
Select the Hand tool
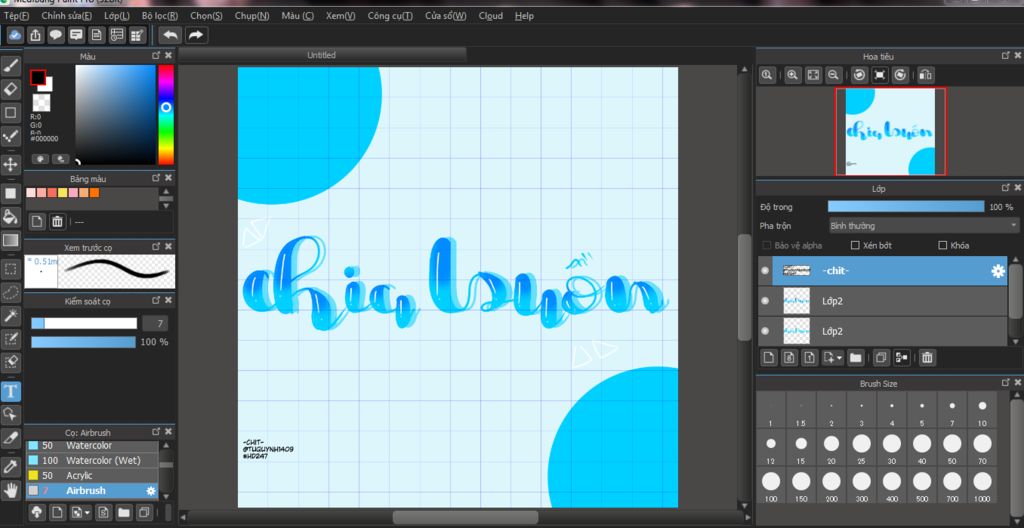[x=10, y=489]
